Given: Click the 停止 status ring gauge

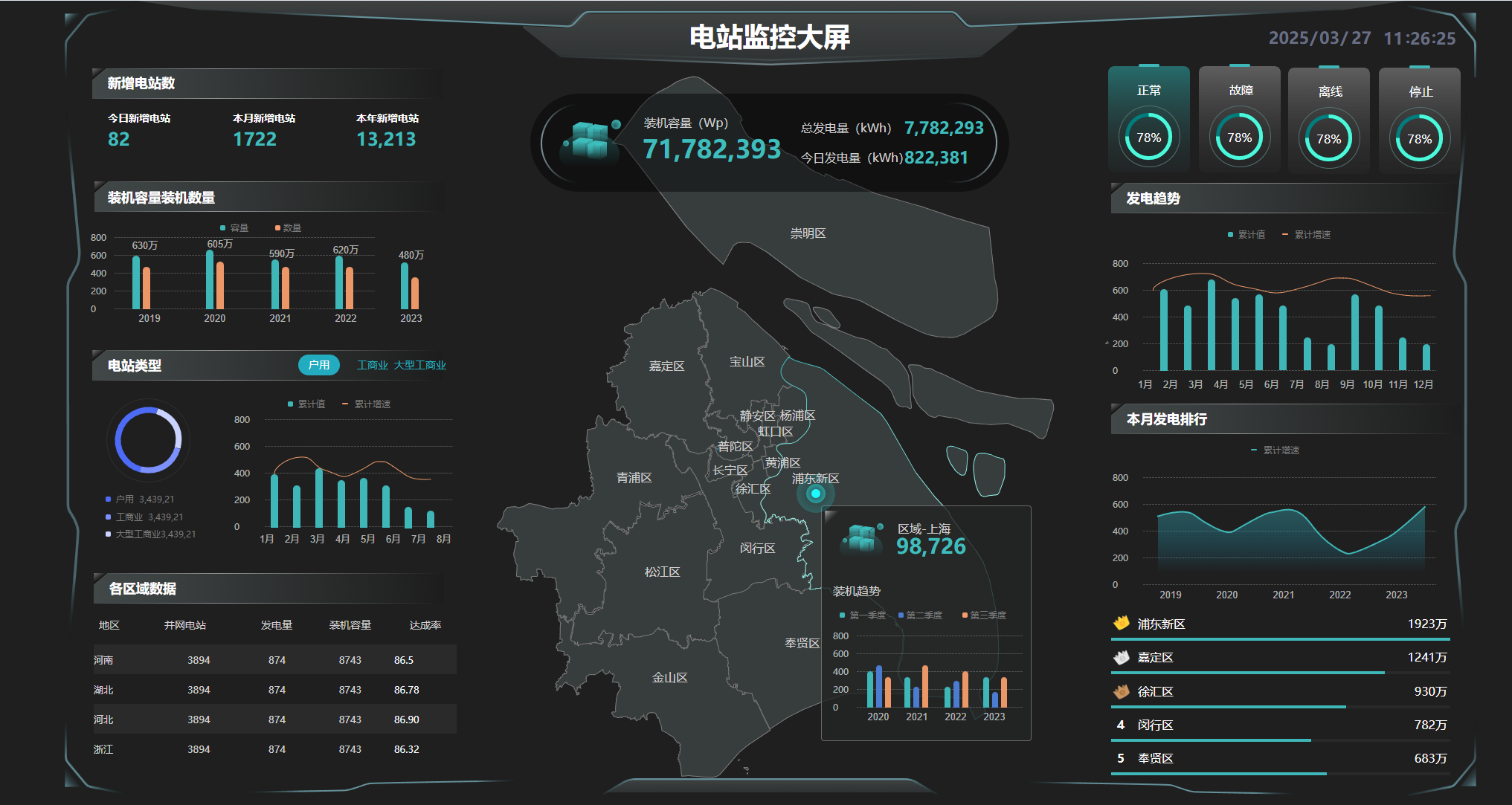Looking at the screenshot, I should [x=1419, y=139].
